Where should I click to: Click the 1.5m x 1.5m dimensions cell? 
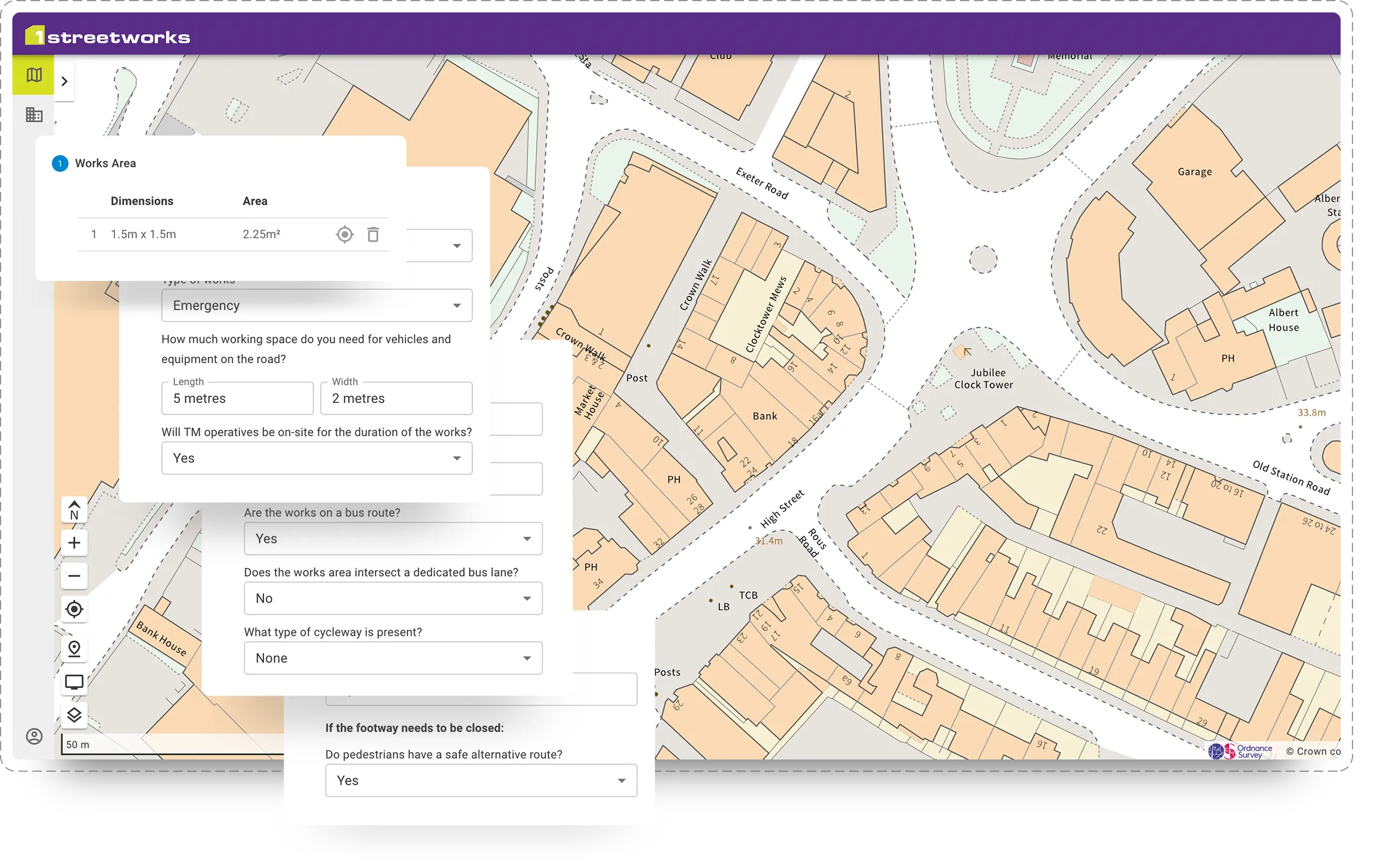[x=144, y=235]
